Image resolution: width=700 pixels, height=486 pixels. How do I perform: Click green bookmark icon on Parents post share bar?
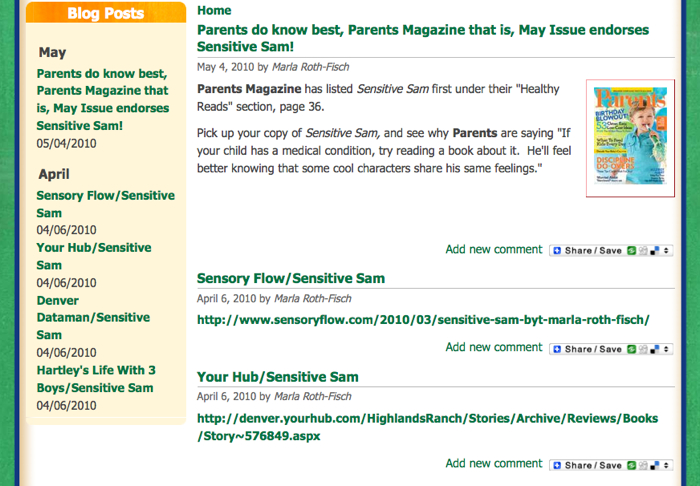(x=632, y=250)
